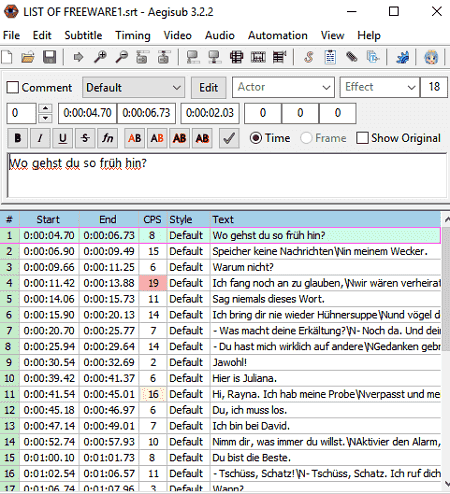Screen dimensions: 450x494
Task: Click Snap start to video icon
Action: (193, 57)
